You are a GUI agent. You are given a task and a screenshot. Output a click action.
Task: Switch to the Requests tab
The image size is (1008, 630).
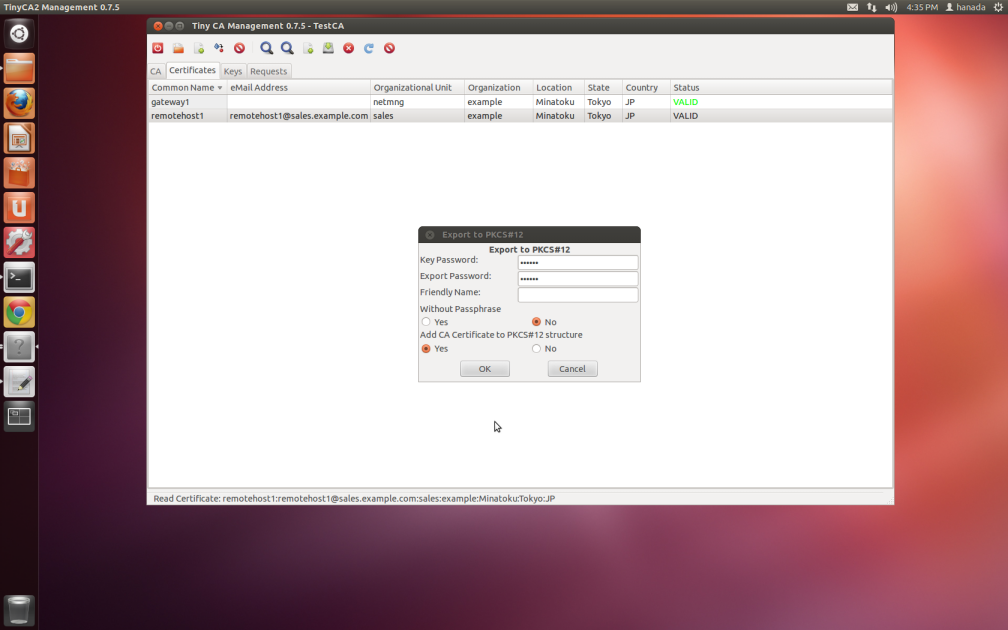coord(268,71)
